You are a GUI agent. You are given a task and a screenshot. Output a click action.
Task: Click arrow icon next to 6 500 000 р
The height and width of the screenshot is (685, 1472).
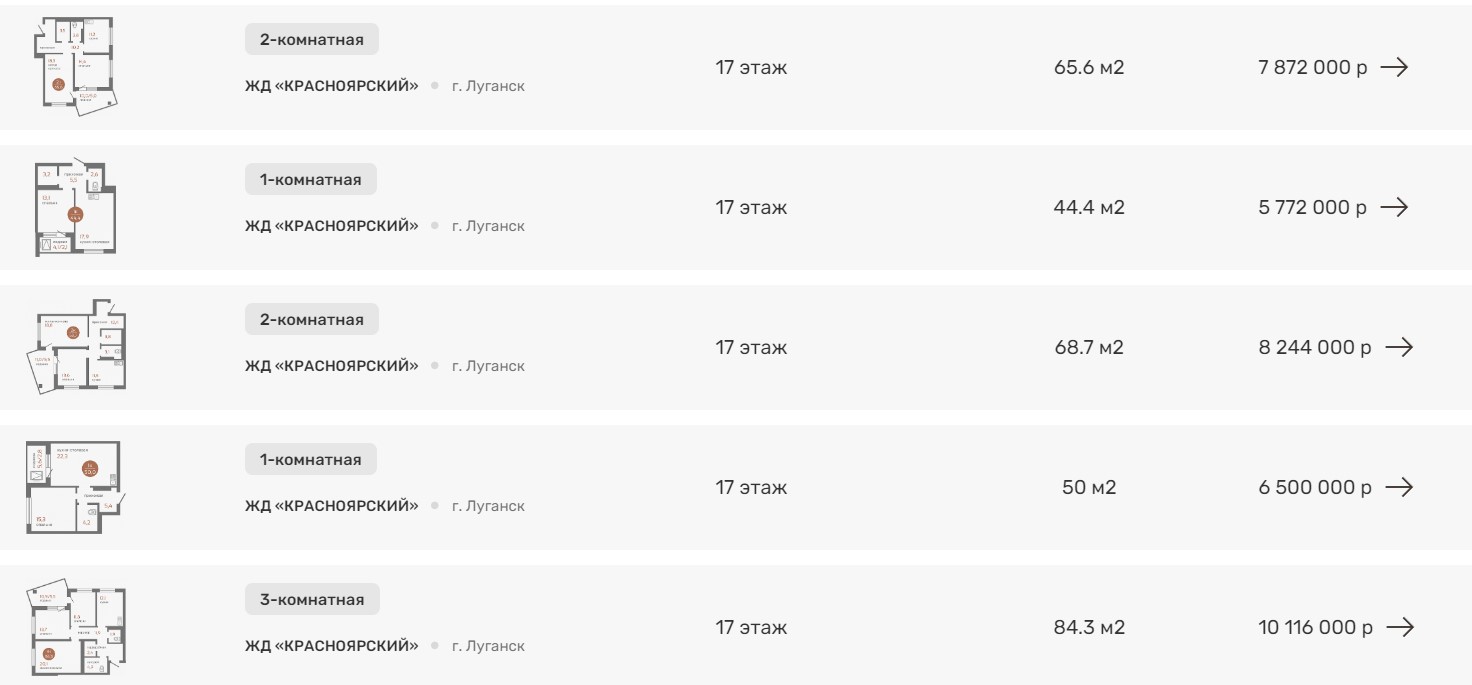[1399, 488]
